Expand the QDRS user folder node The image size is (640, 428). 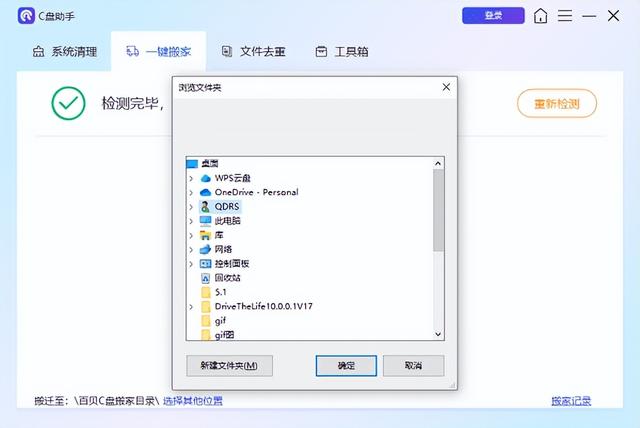pos(191,207)
